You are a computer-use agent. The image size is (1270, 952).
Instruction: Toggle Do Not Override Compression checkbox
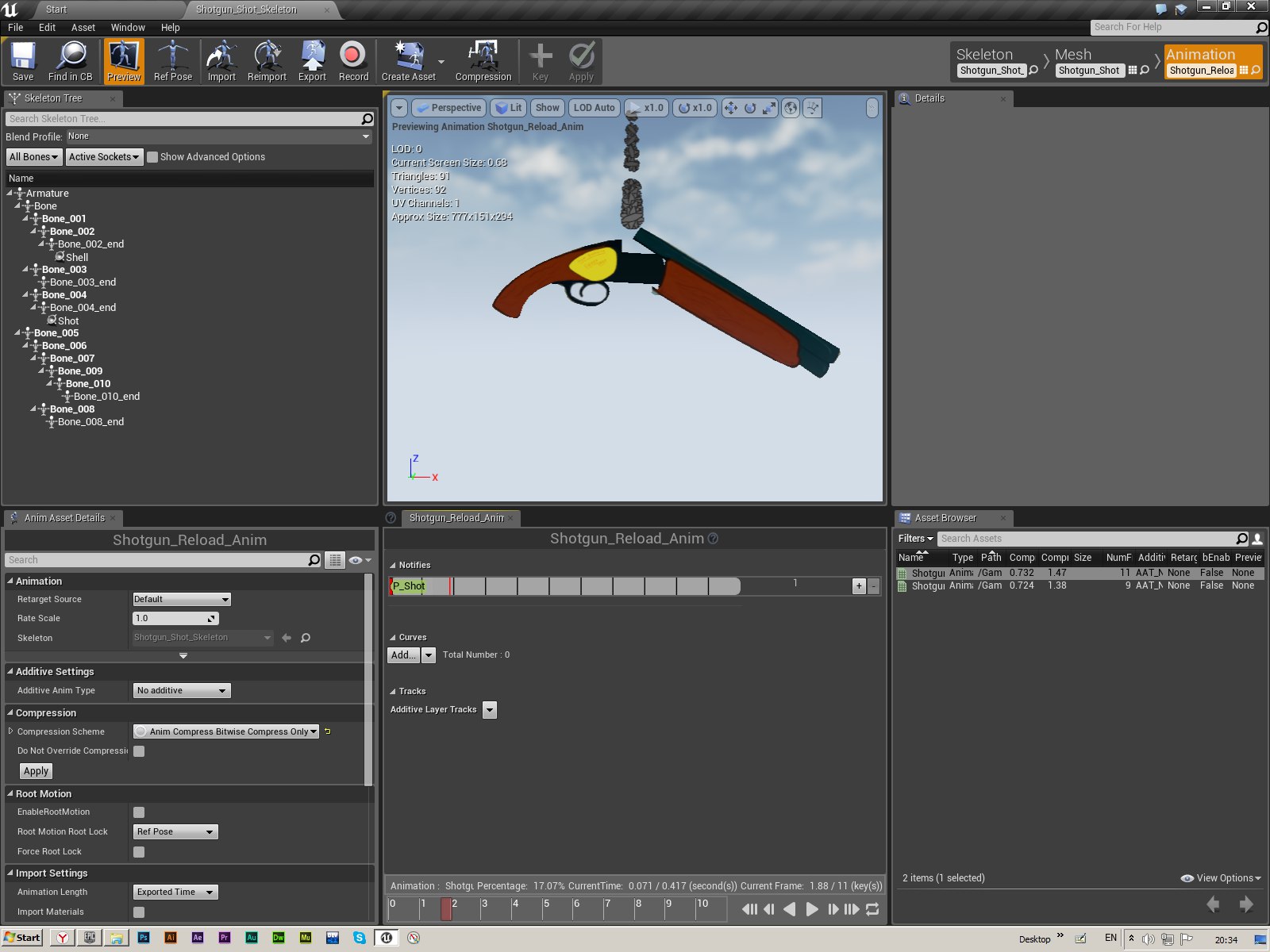[139, 751]
